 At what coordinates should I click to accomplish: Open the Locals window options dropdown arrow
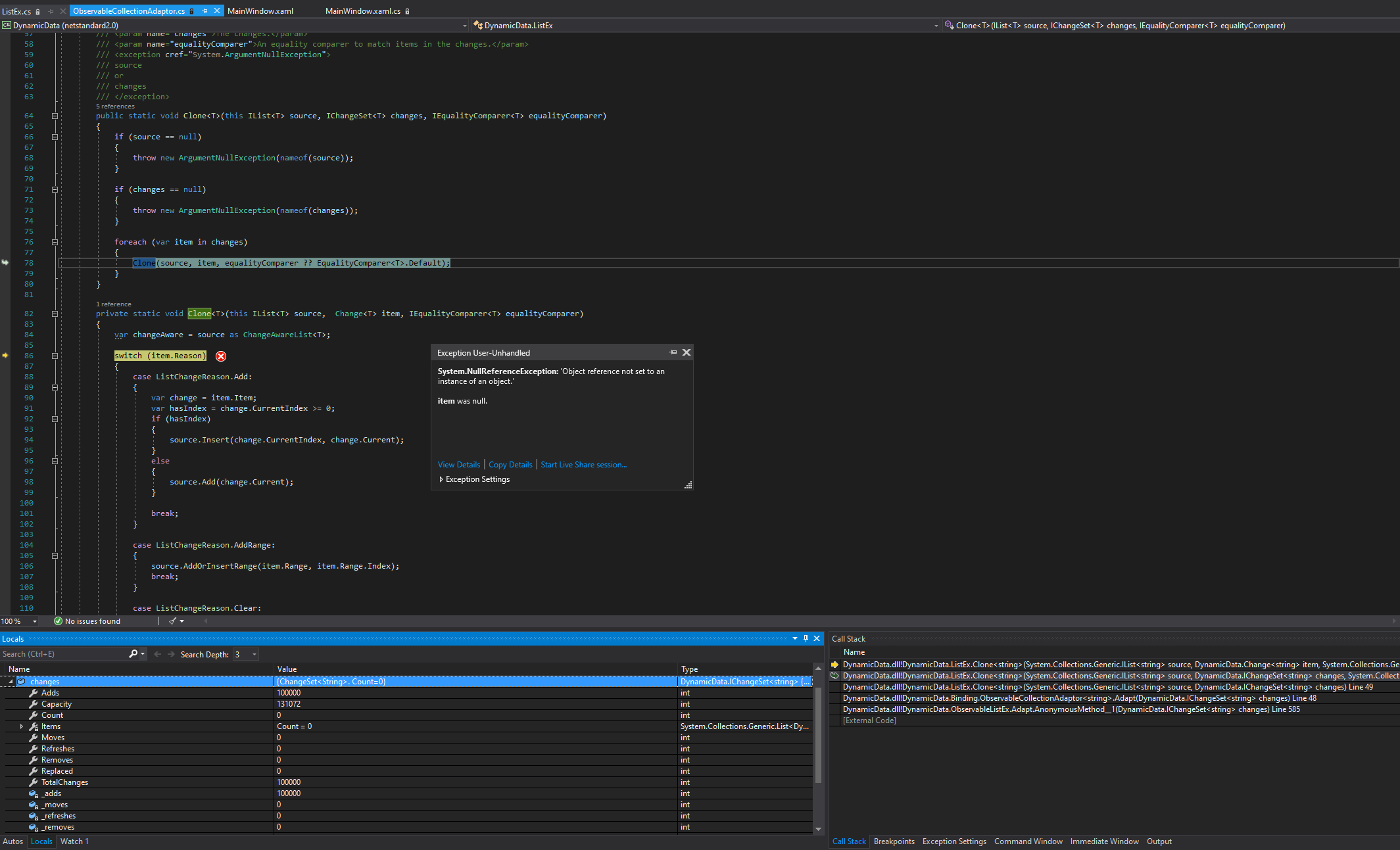(x=795, y=638)
